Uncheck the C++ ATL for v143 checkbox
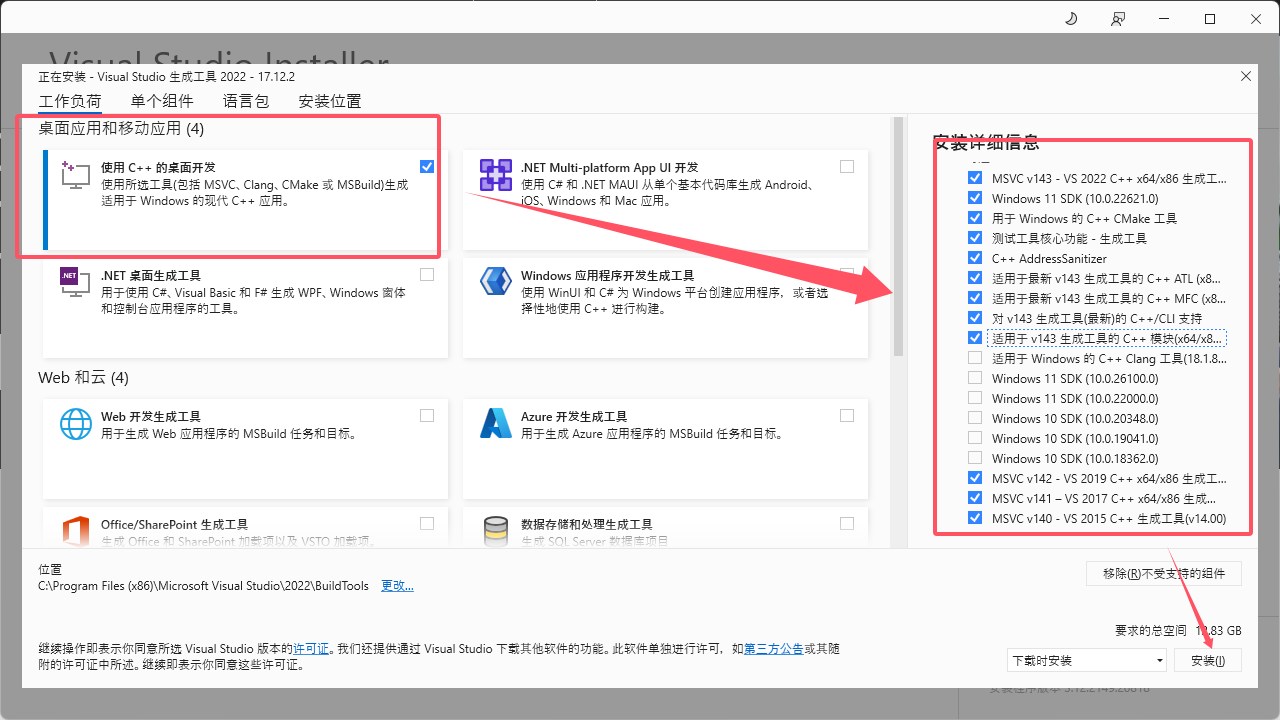1280x720 pixels. point(975,278)
